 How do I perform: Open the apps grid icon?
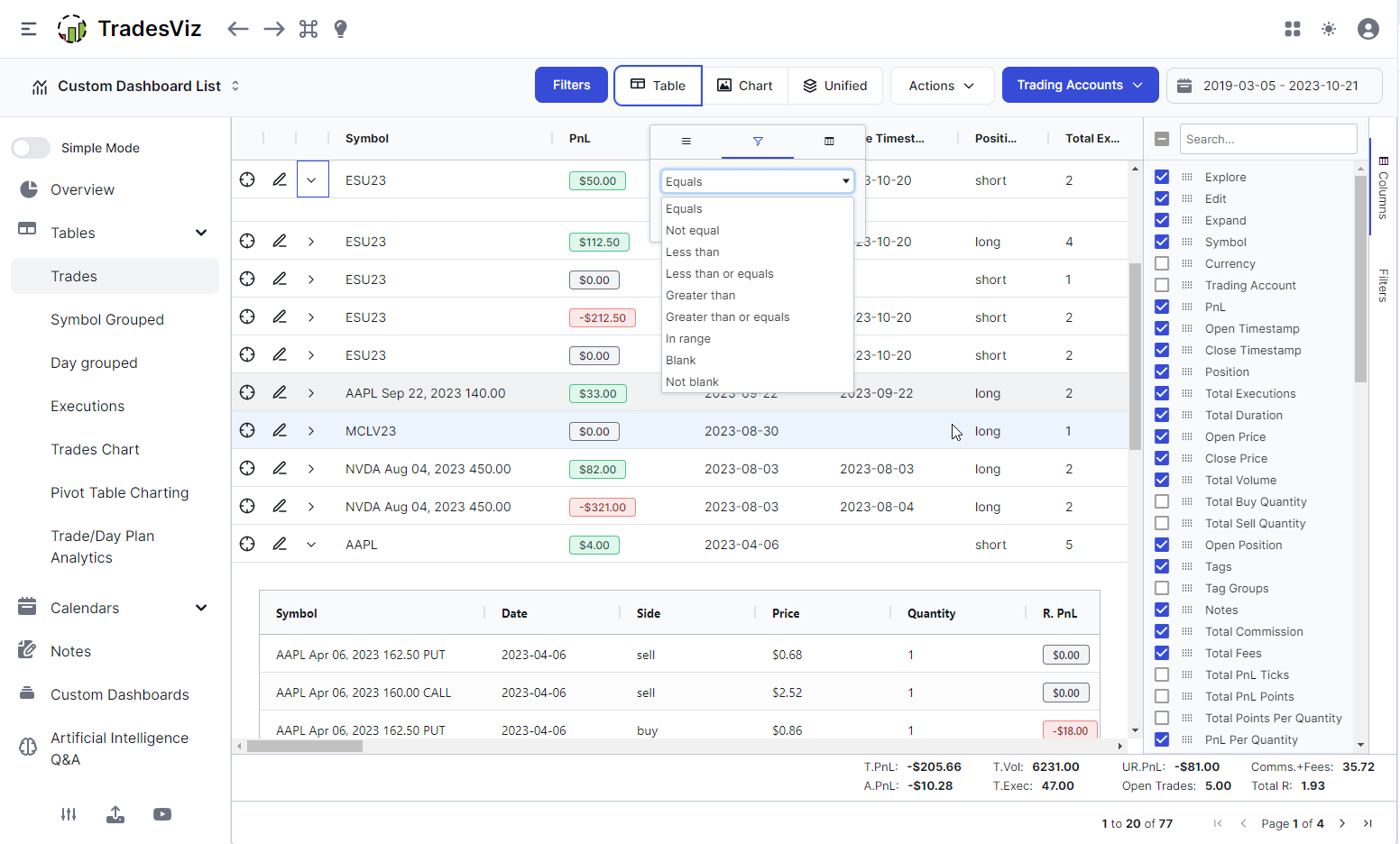pos(1293,29)
